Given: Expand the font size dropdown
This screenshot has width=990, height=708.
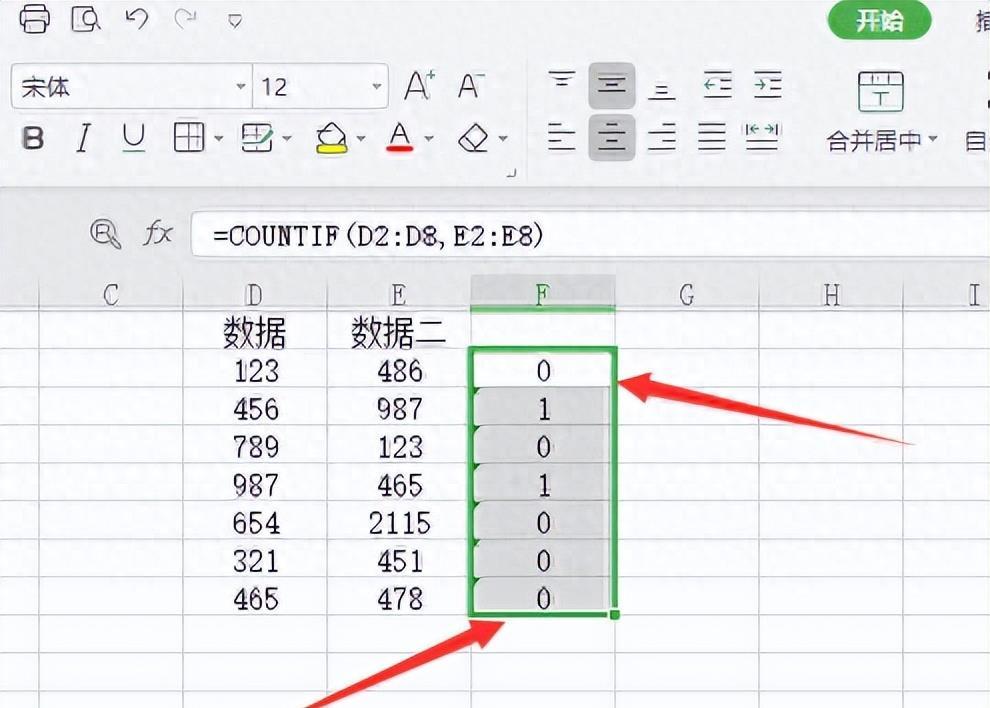Looking at the screenshot, I should click(x=375, y=87).
